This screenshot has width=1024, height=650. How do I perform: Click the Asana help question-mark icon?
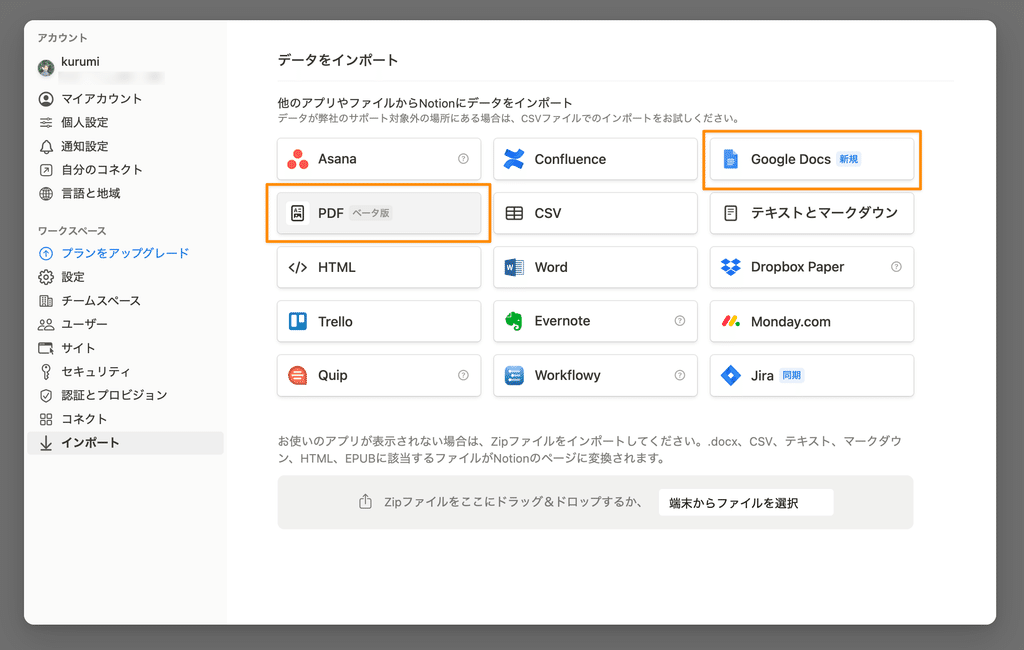click(x=463, y=159)
